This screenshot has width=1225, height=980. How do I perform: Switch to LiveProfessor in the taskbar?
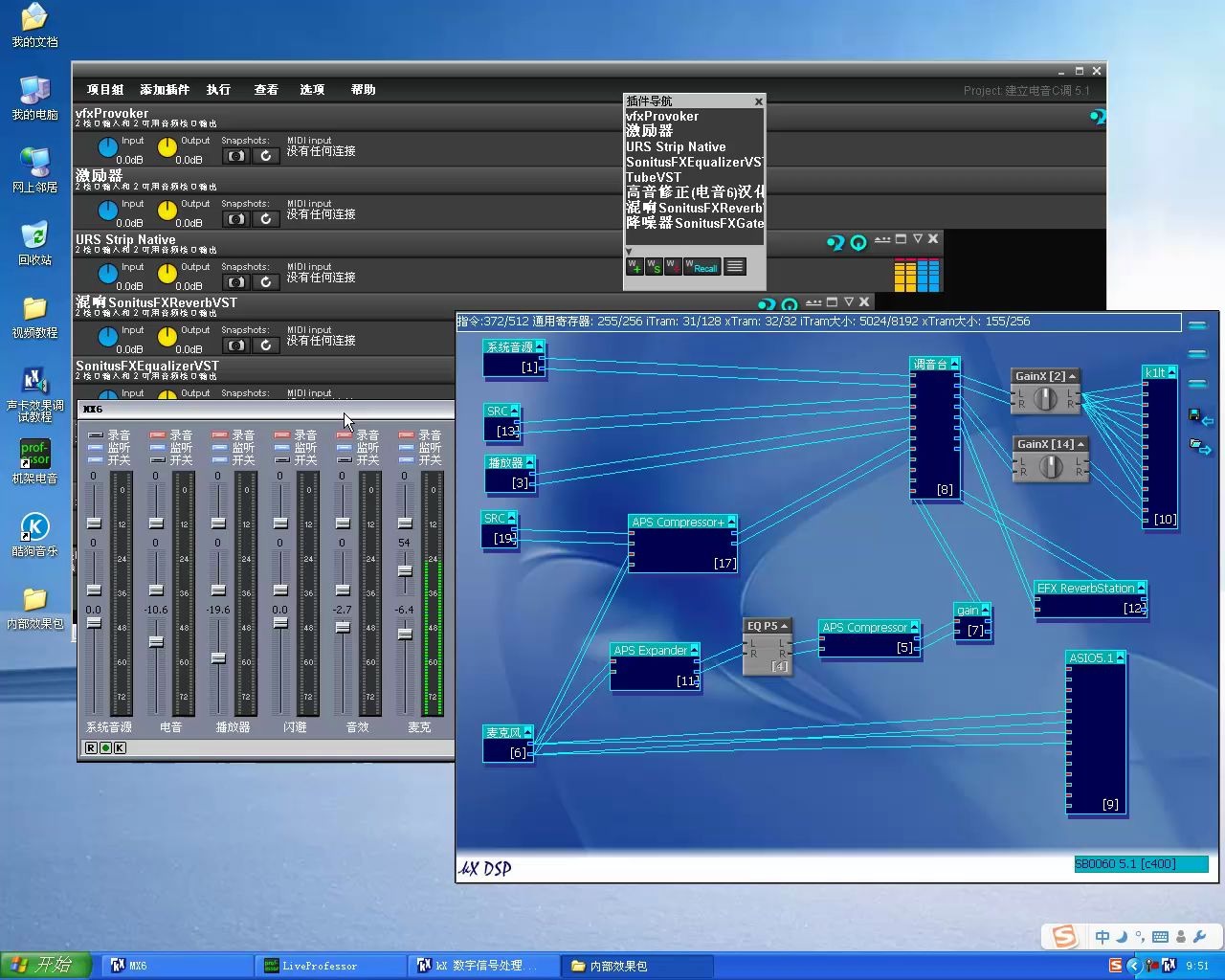pyautogui.click(x=330, y=966)
